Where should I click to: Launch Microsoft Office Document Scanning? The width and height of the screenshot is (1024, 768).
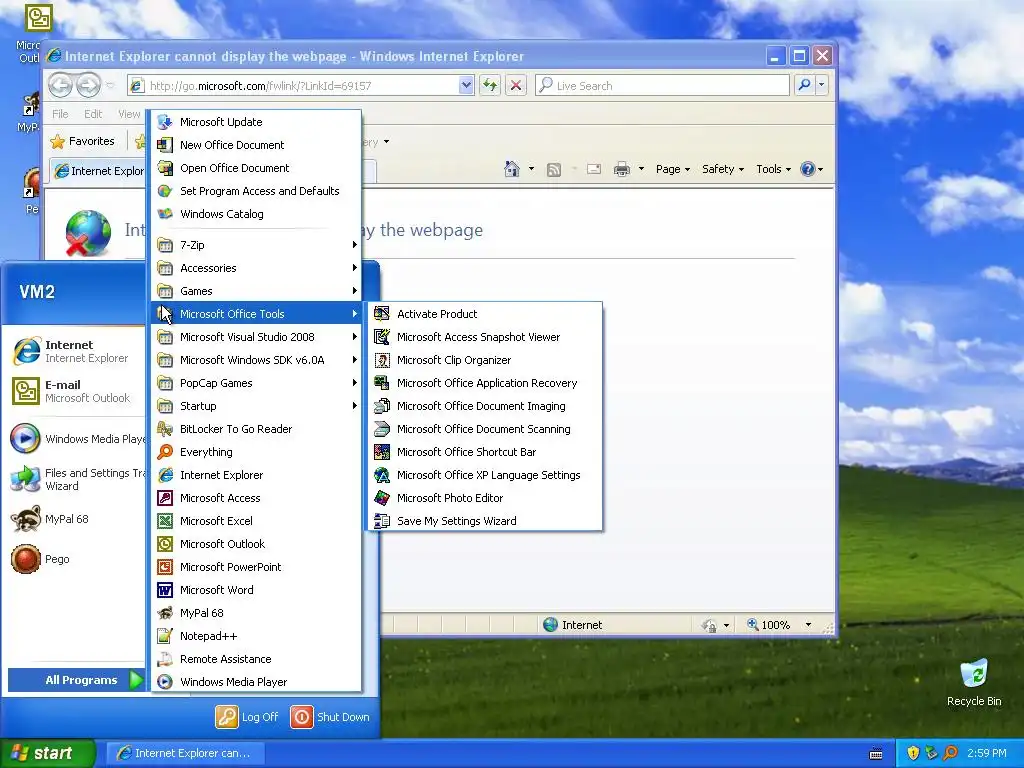[x=485, y=429]
